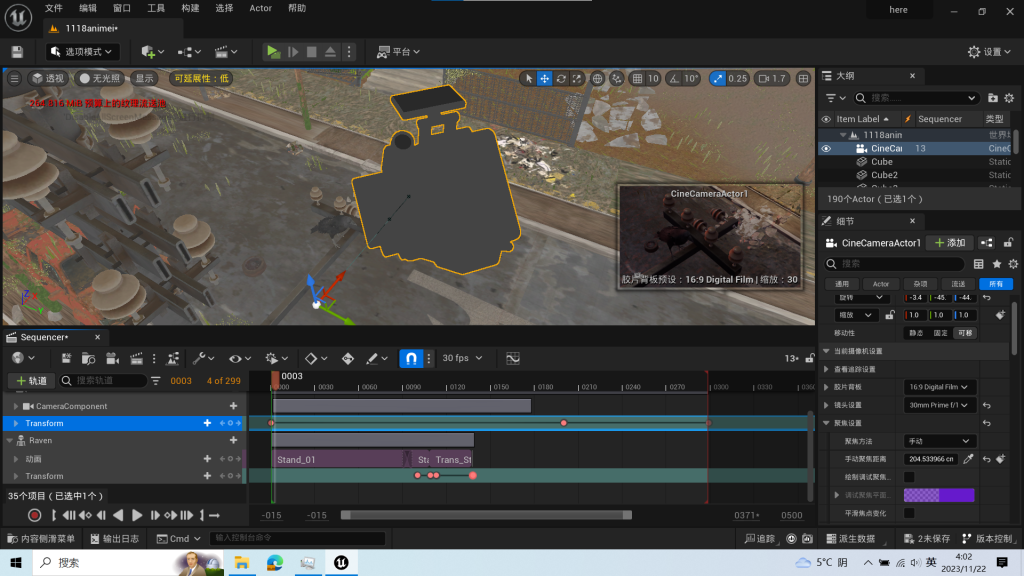Open the 16:9 Digital Film filmback dropdown
This screenshot has height=576, width=1024.
coord(938,387)
